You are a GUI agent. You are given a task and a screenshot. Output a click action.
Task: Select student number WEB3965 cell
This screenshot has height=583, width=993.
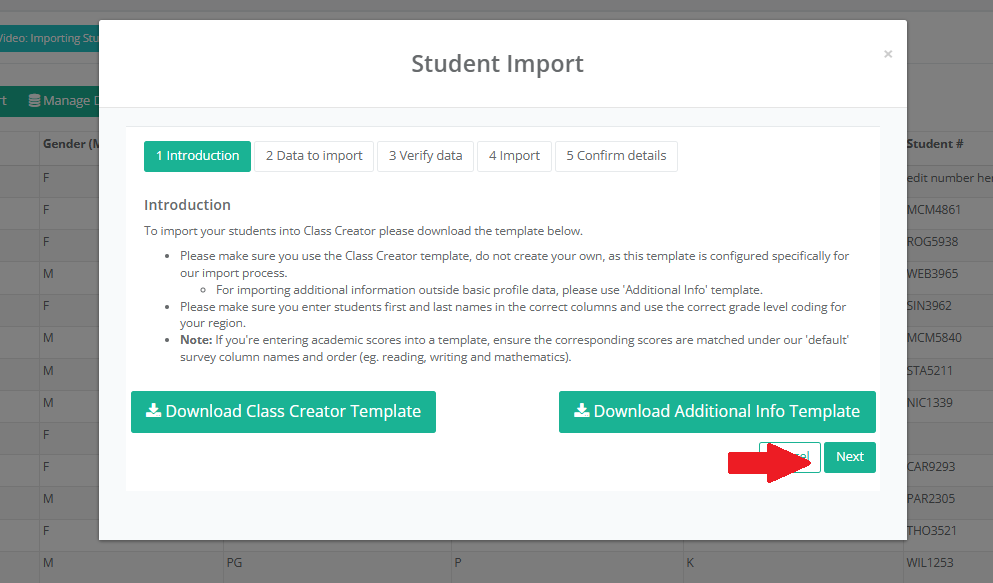pos(932,274)
